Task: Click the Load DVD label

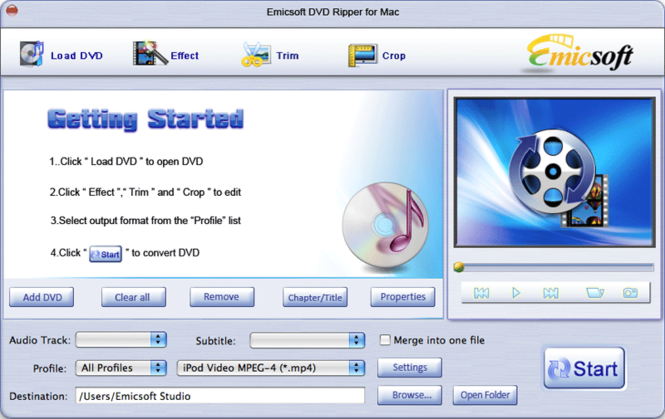Action: [x=77, y=56]
